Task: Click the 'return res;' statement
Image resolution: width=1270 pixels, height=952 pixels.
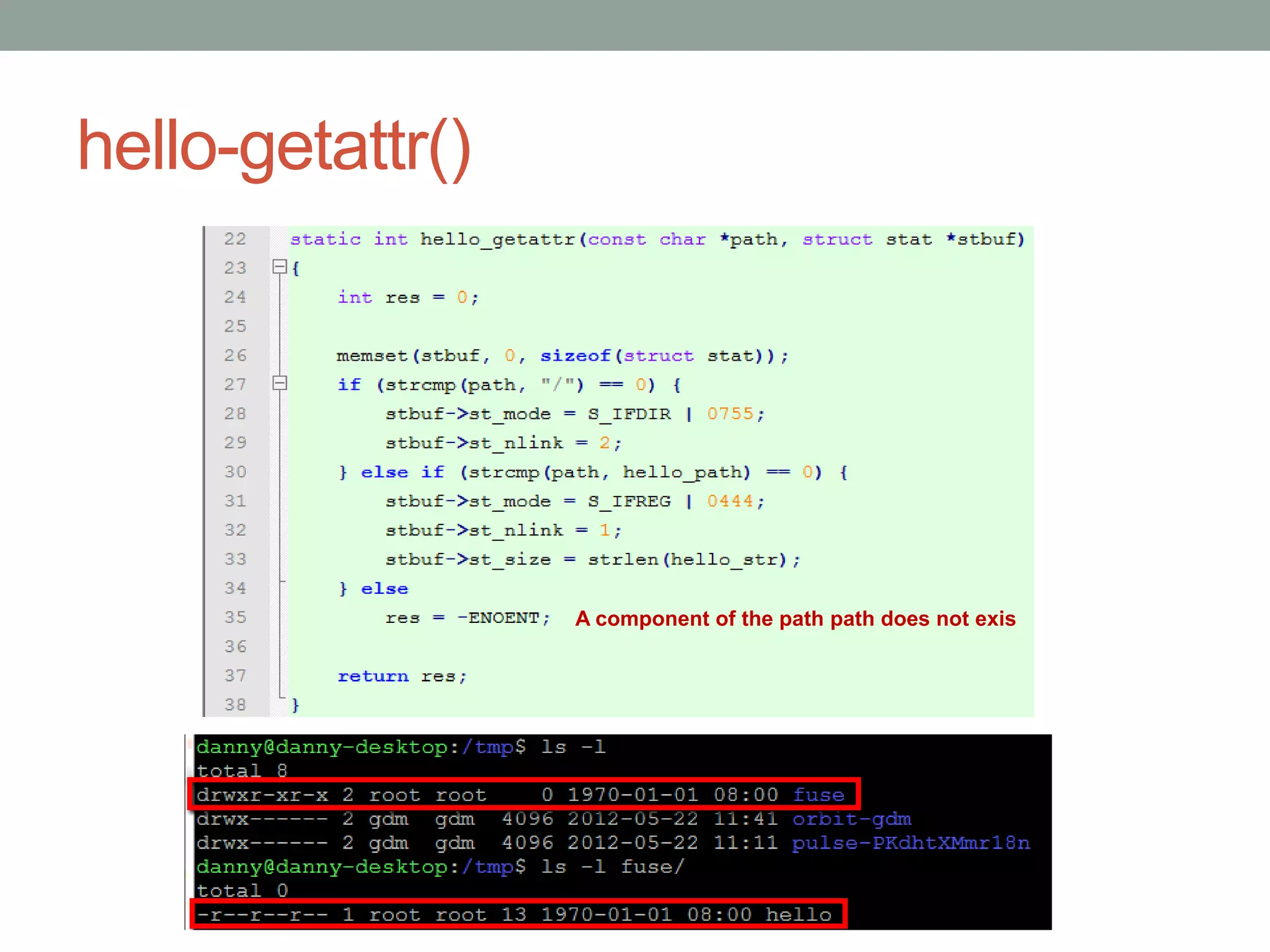Action: (402, 676)
